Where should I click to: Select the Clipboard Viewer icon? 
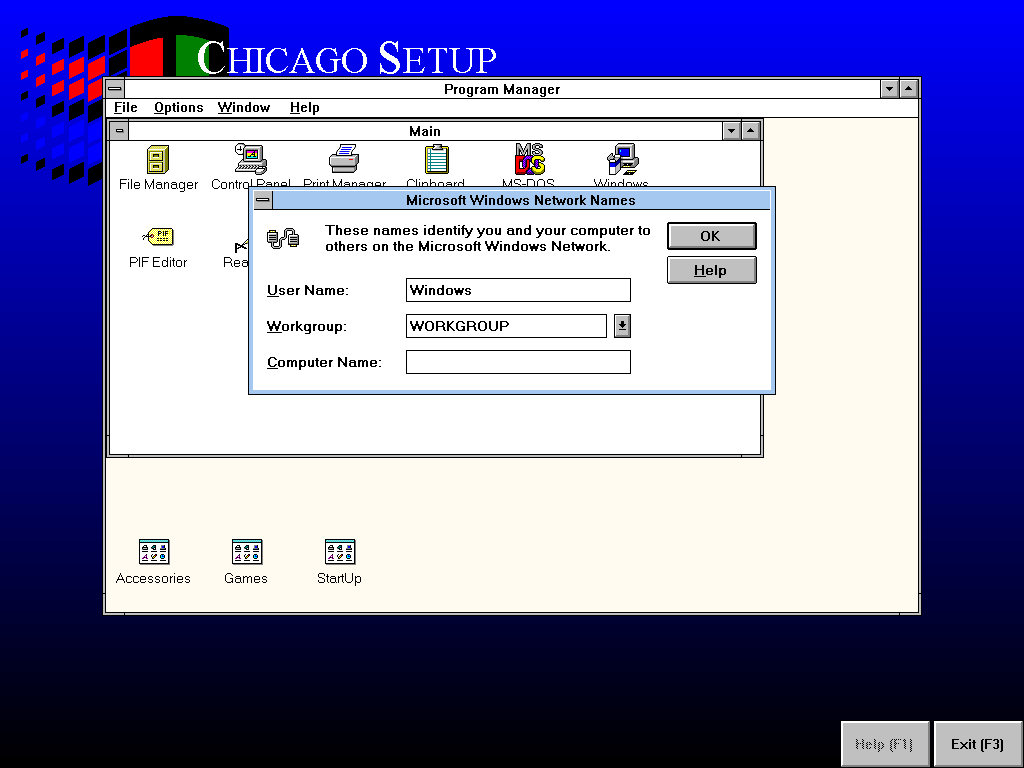coord(436,159)
